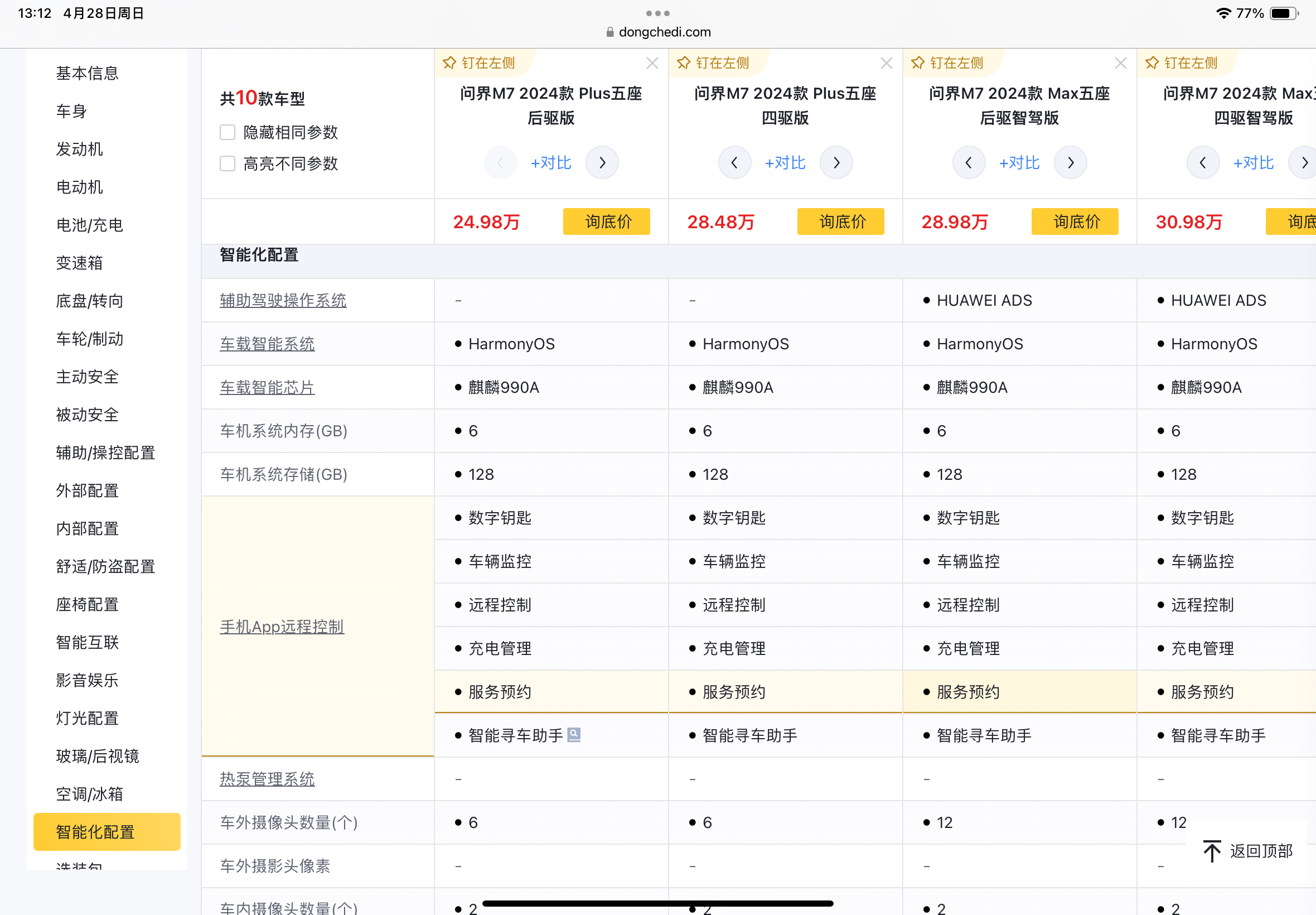Add 28.98万 Max后驱智驾版 to compare via +对比

[1019, 163]
